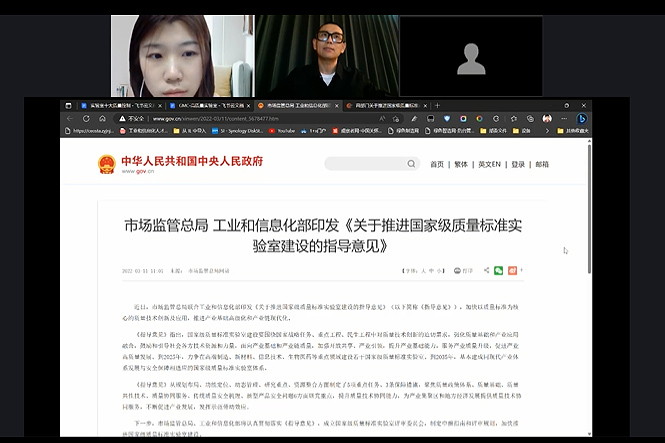Go back using the browser back arrow
Screen dimensions: 665x443
pyautogui.click(x=70, y=119)
